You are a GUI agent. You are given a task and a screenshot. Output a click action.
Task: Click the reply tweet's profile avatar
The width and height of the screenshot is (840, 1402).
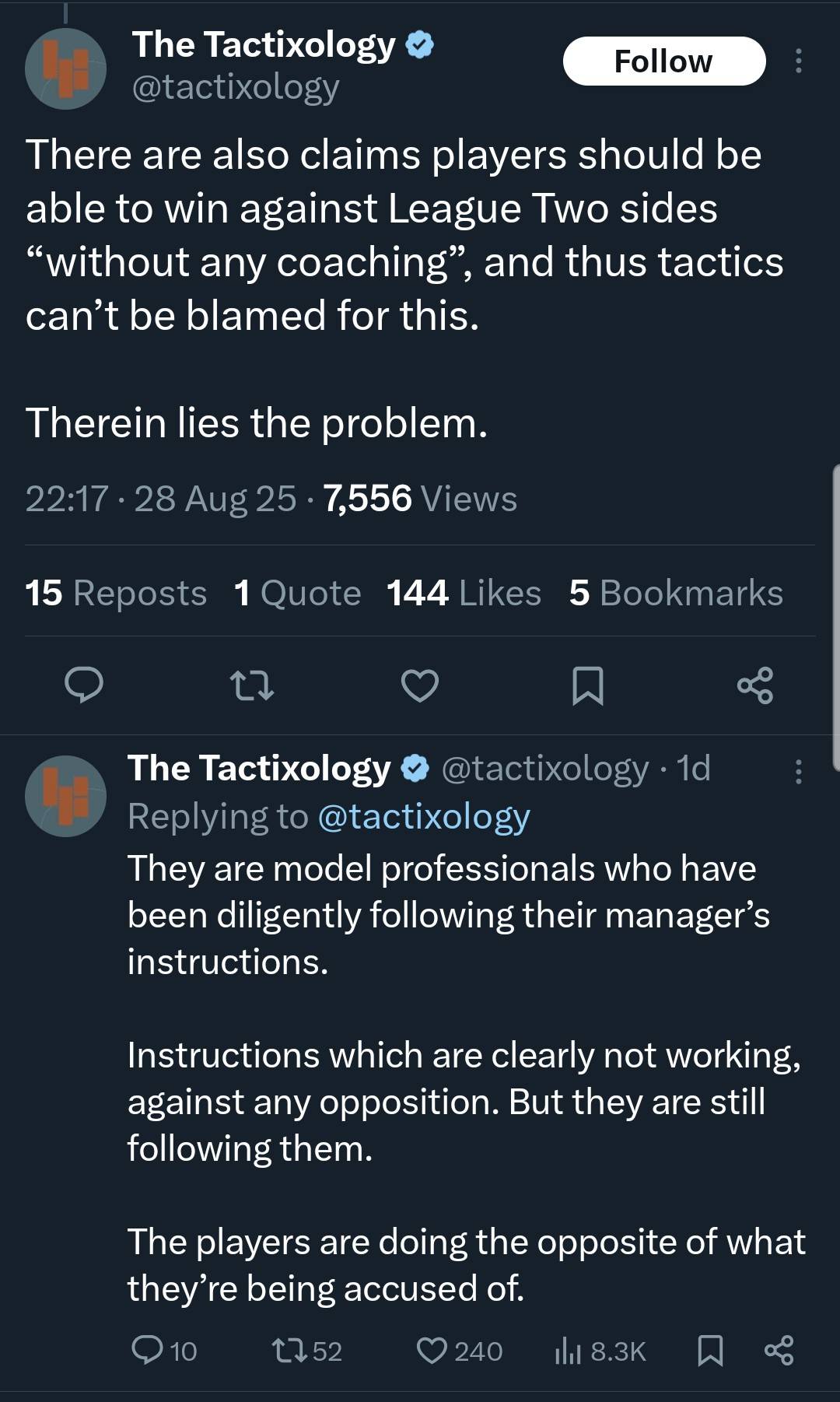pyautogui.click(x=66, y=796)
